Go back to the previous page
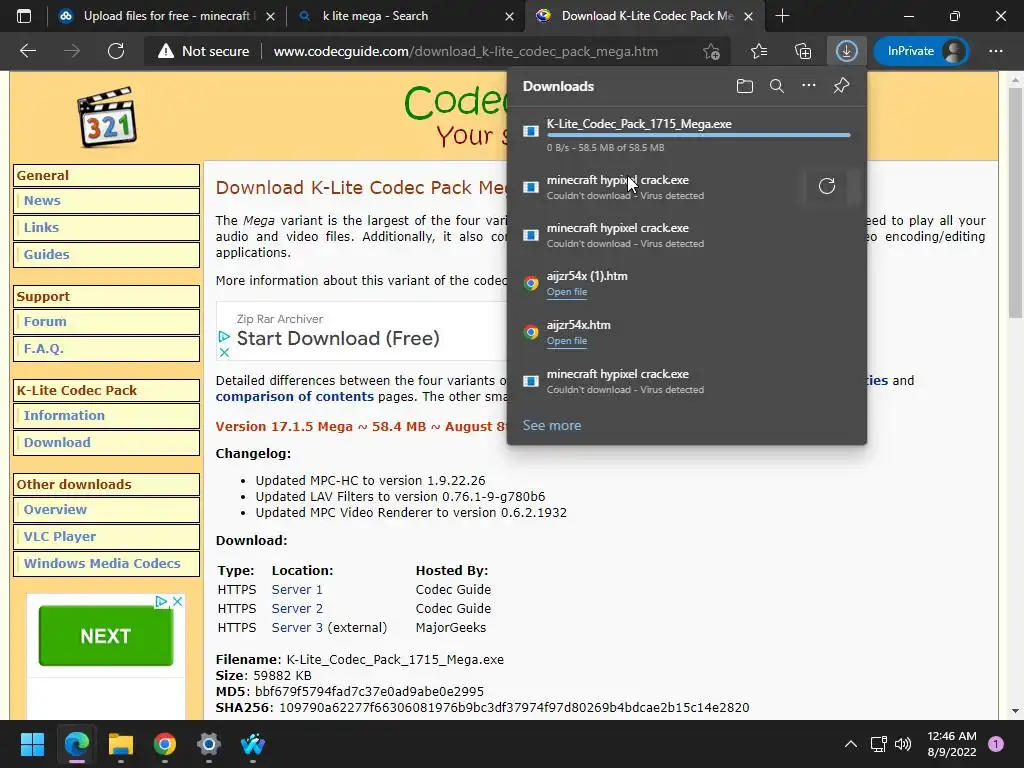The image size is (1024, 768). click(28, 51)
